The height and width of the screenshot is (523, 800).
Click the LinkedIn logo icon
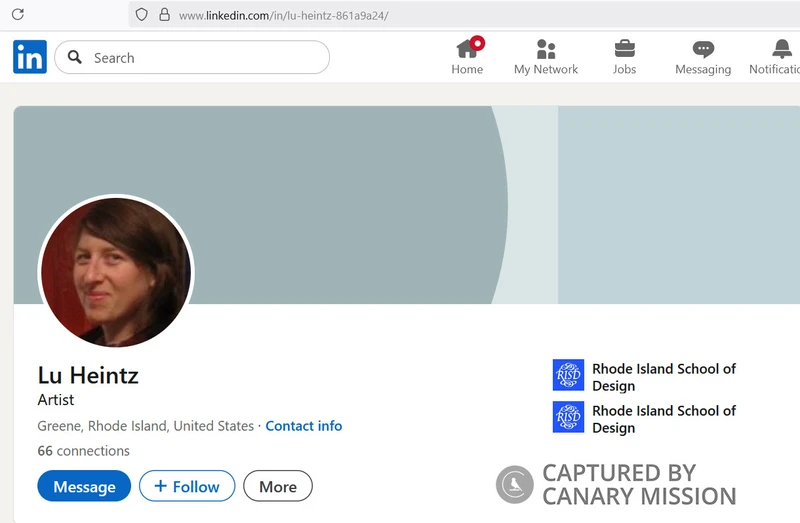[30, 57]
